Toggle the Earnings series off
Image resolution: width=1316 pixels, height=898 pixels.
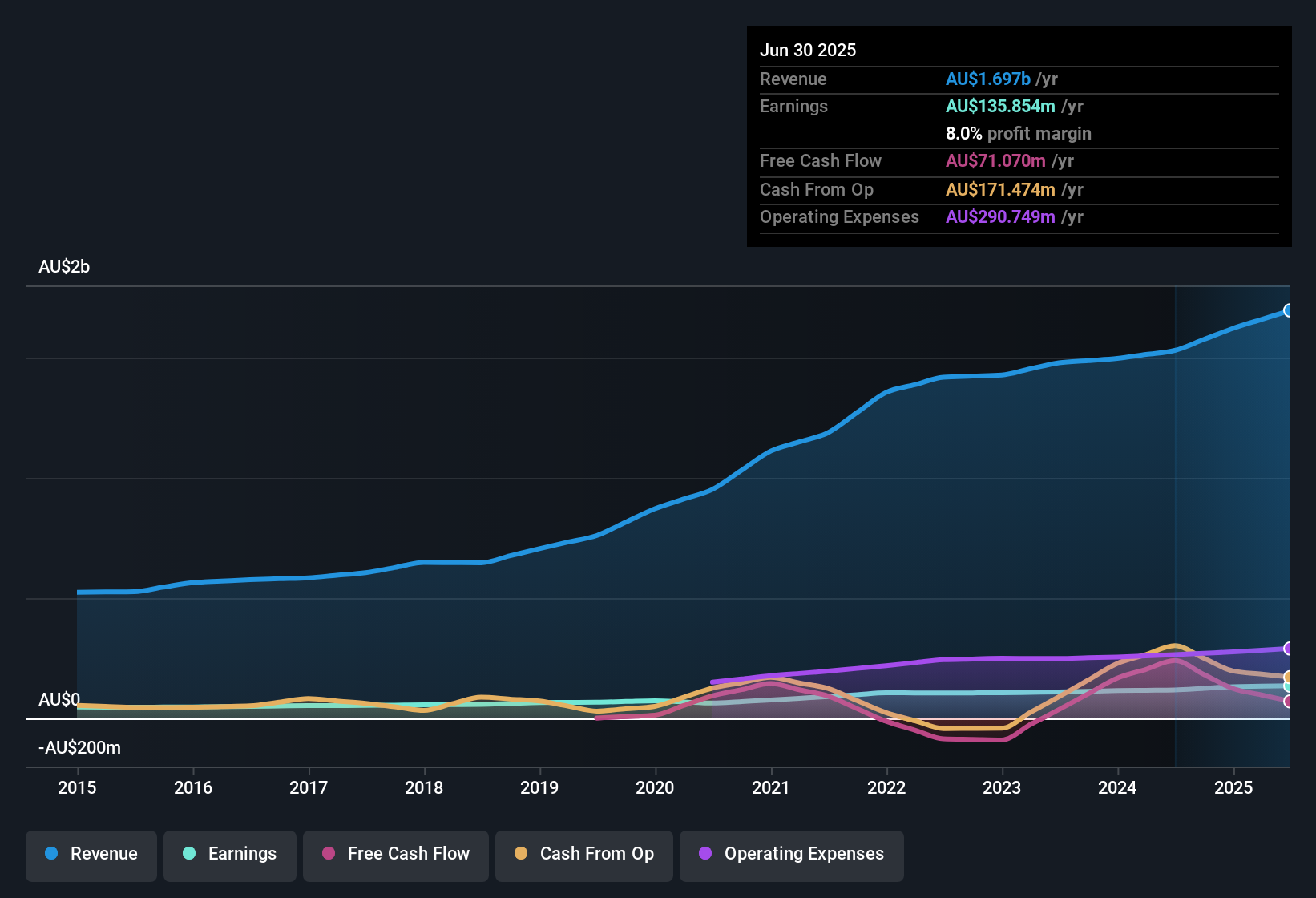tap(230, 854)
